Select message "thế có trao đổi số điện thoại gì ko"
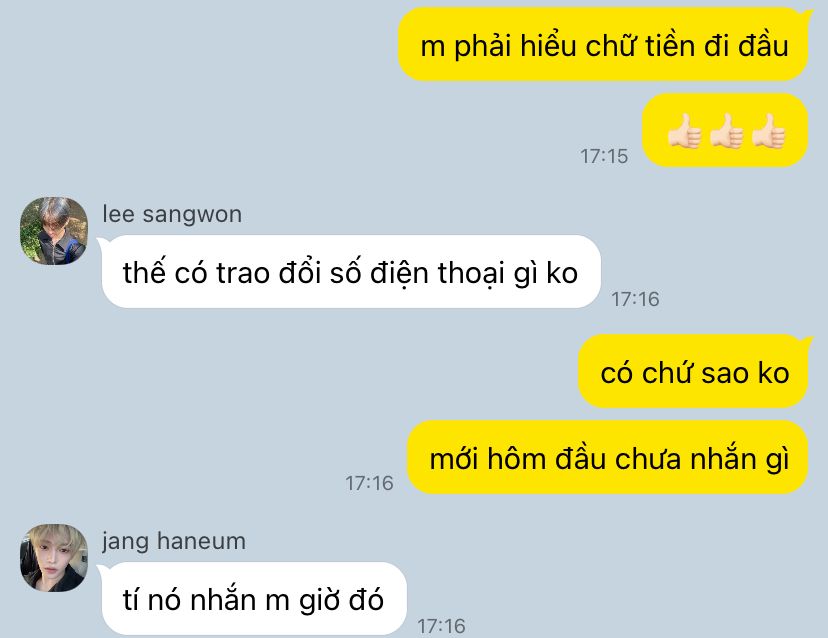Image resolution: width=828 pixels, height=638 pixels. (351, 271)
